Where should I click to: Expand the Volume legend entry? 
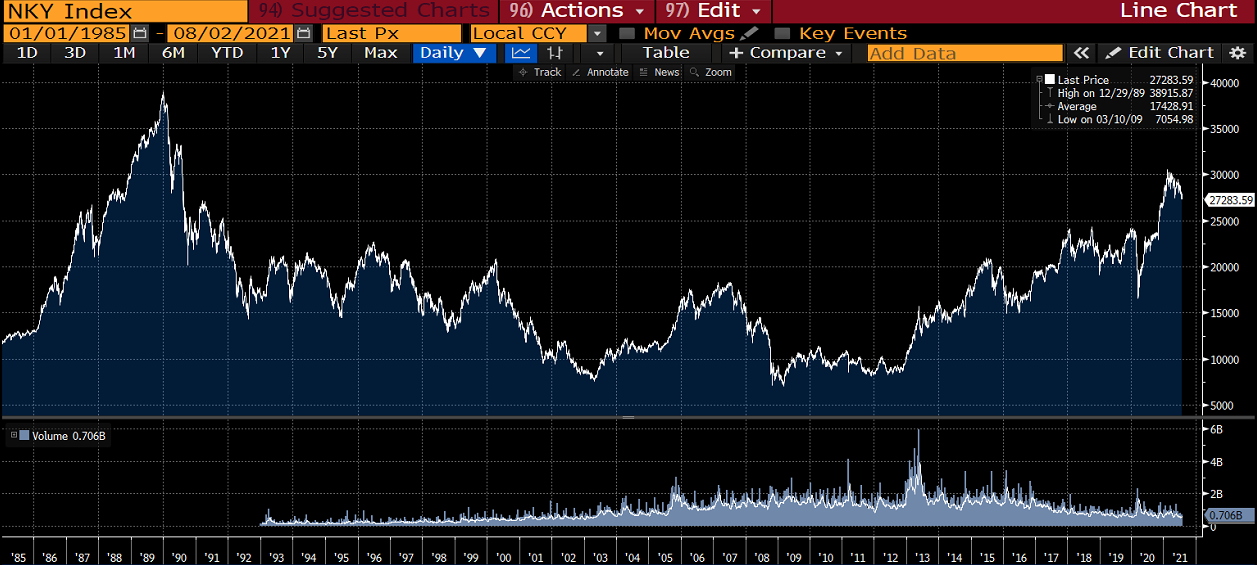pos(12,435)
